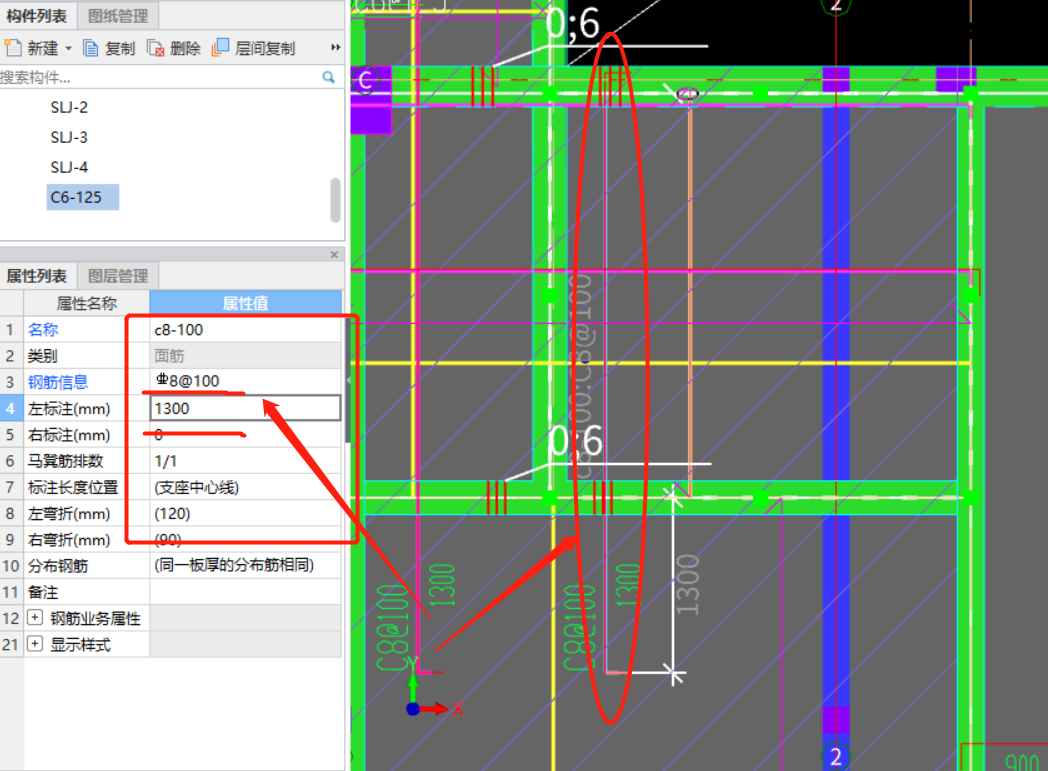Switch to the 图纸管理 tab
Screen dimensions: 1048x771
coord(118,15)
